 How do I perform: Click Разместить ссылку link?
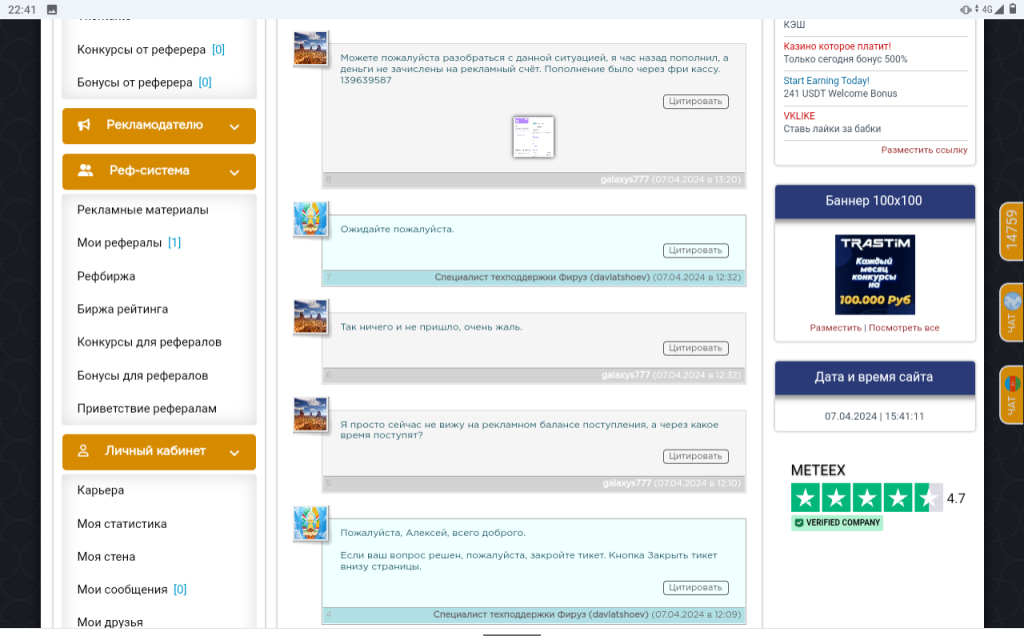pos(924,150)
